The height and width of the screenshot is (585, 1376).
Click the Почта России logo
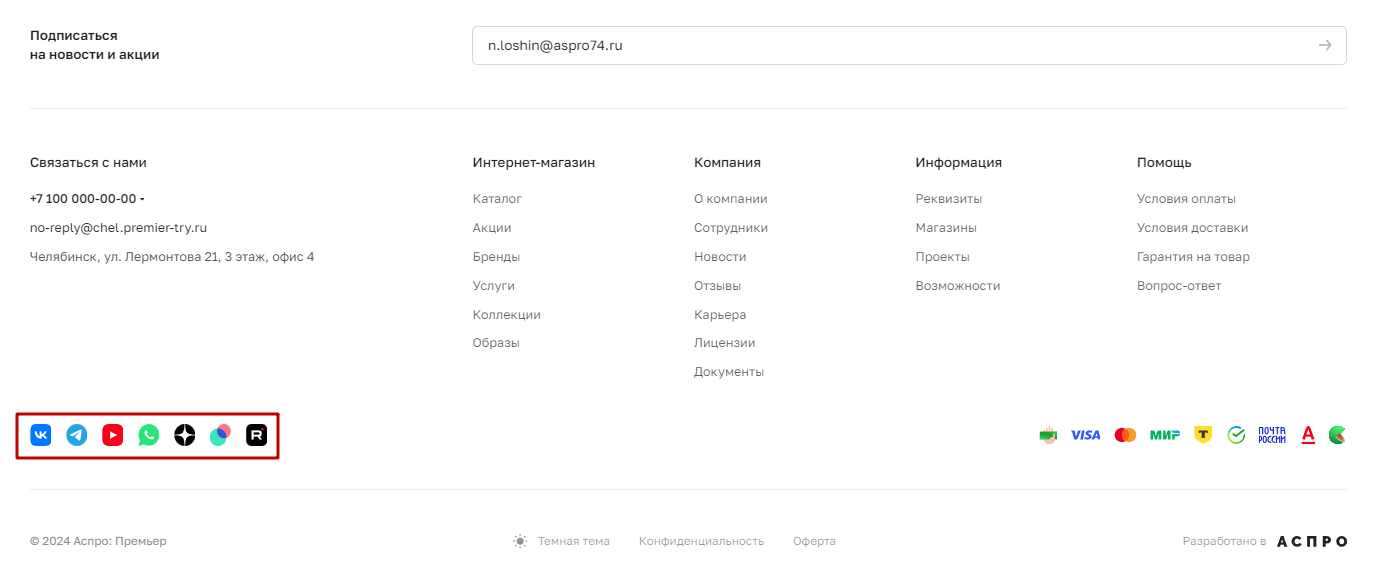click(1272, 435)
